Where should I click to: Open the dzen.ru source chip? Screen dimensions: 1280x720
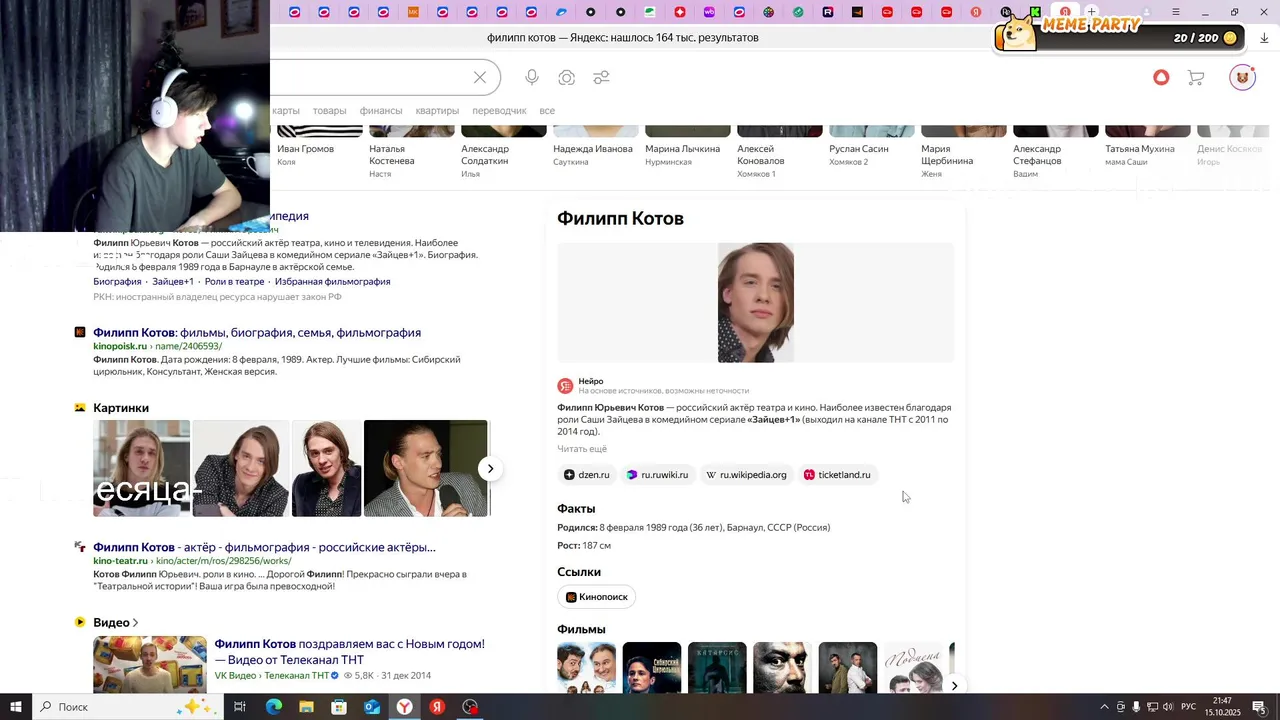pyautogui.click(x=586, y=475)
